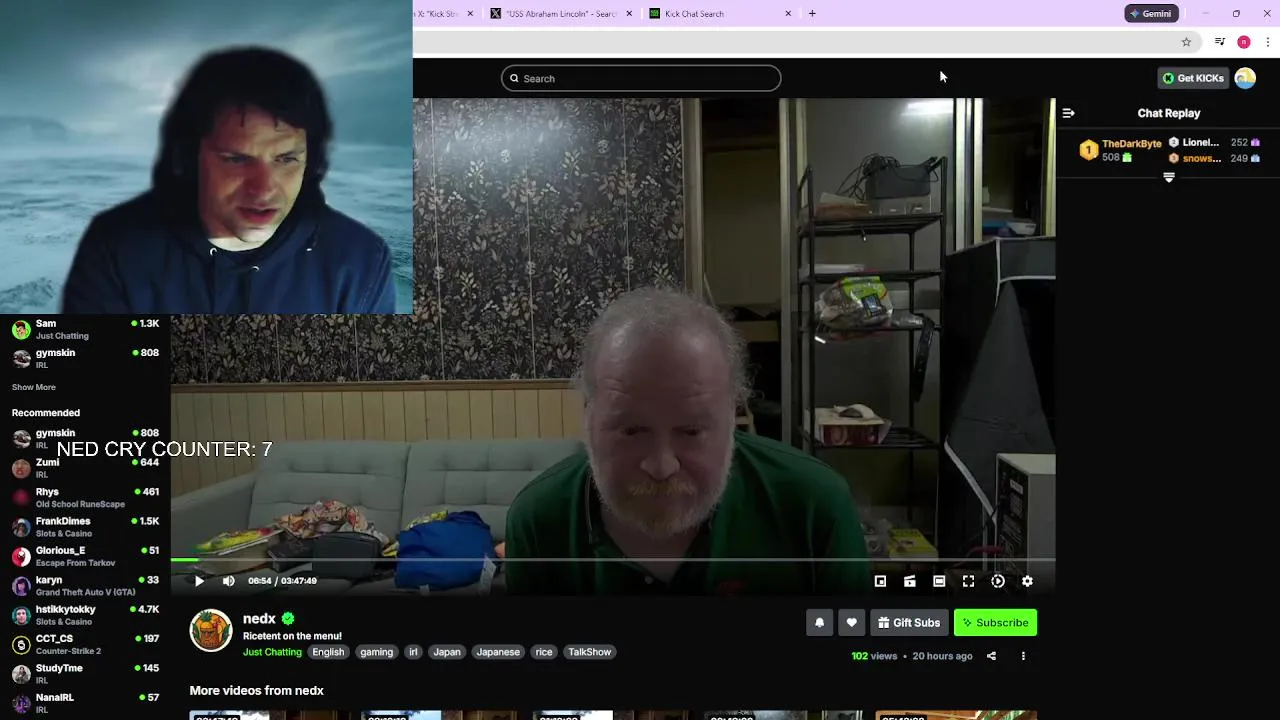
Task: Focus the Kick search field
Action: coord(641,78)
